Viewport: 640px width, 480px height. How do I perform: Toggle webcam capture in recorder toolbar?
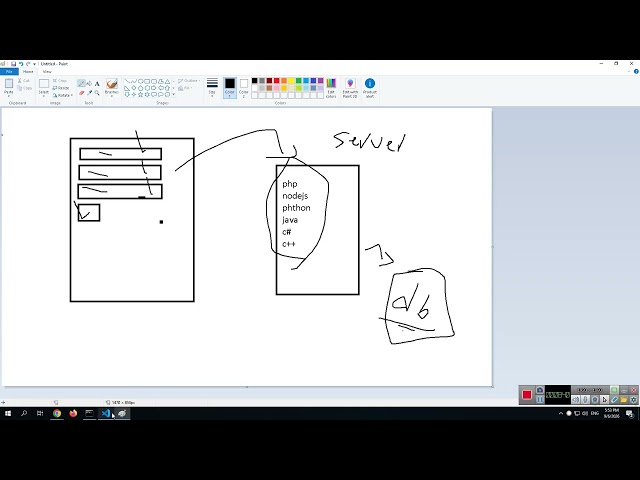(595, 400)
